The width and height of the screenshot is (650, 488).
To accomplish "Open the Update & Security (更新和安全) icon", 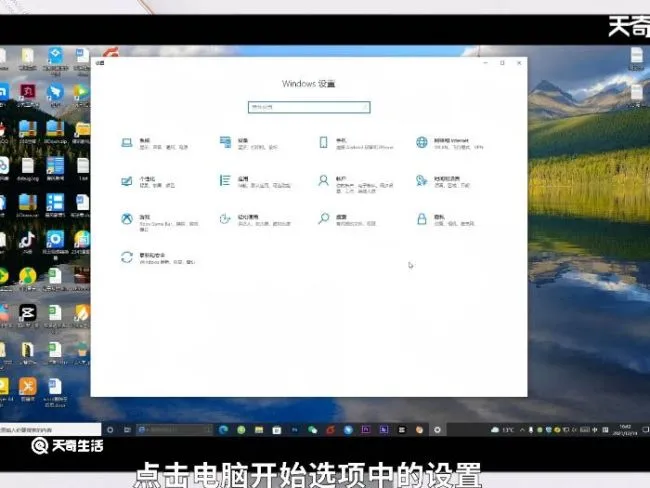I will coord(127,257).
